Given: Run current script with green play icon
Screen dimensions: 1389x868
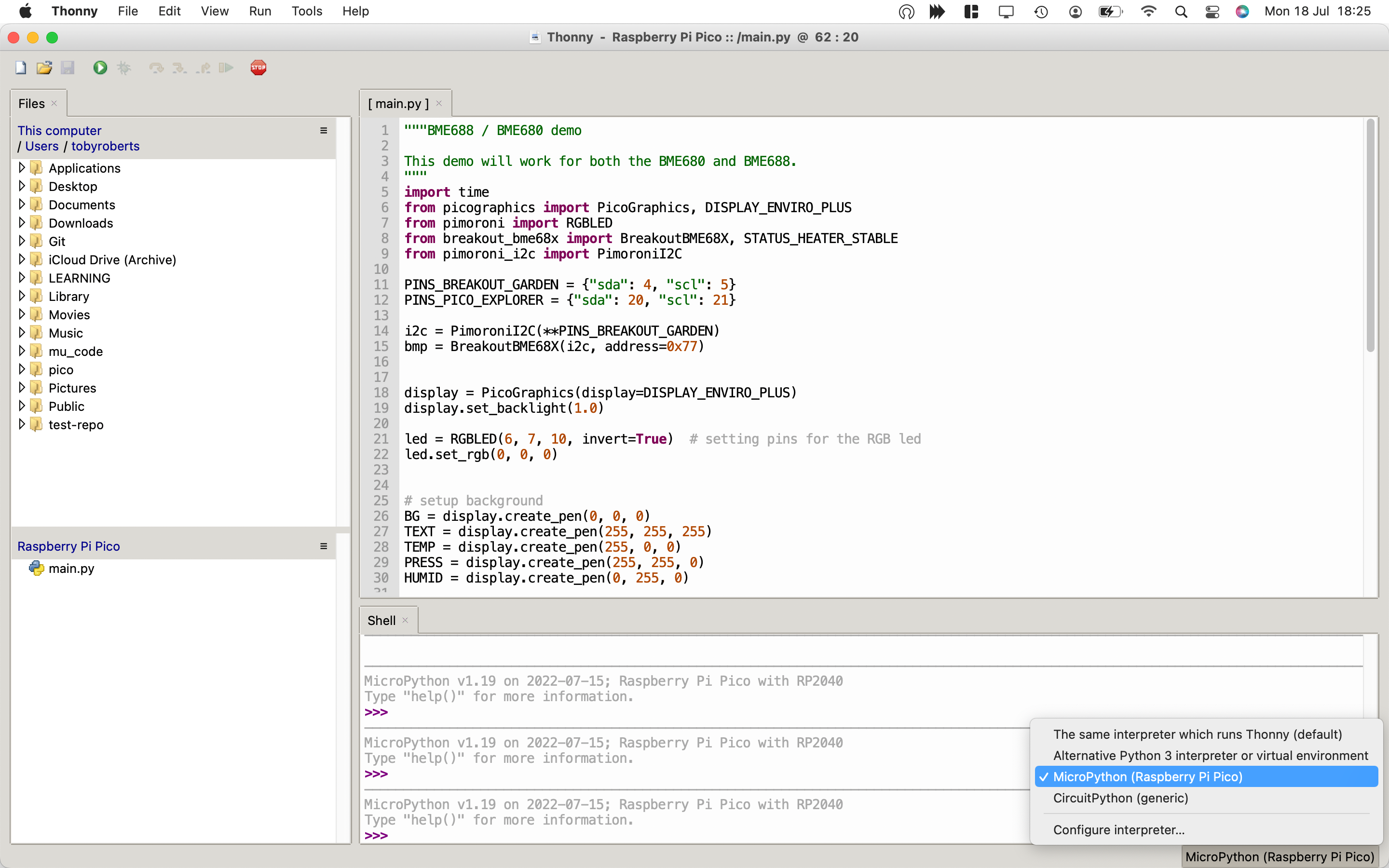Looking at the screenshot, I should 100,68.
